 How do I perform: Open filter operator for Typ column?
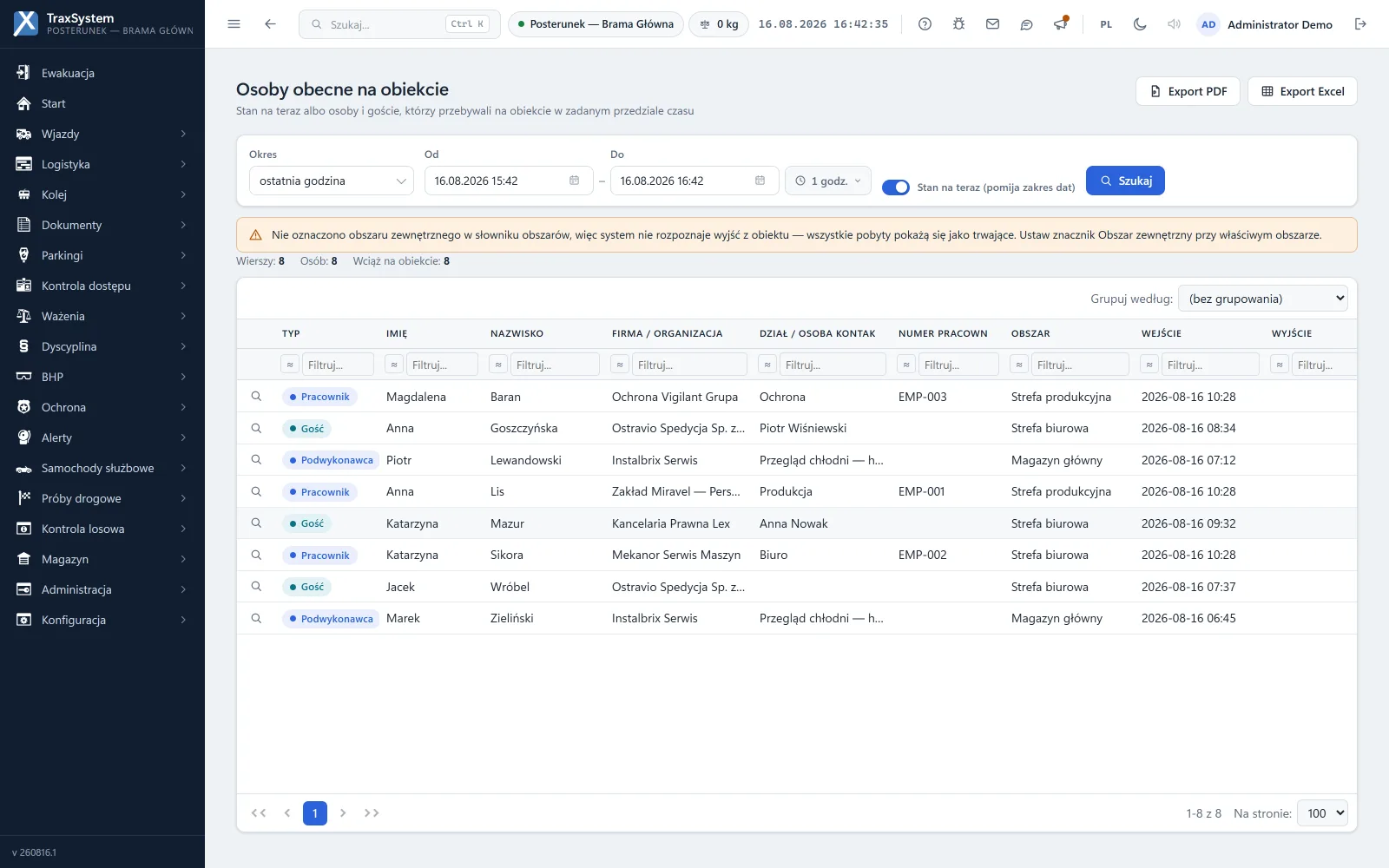click(290, 365)
